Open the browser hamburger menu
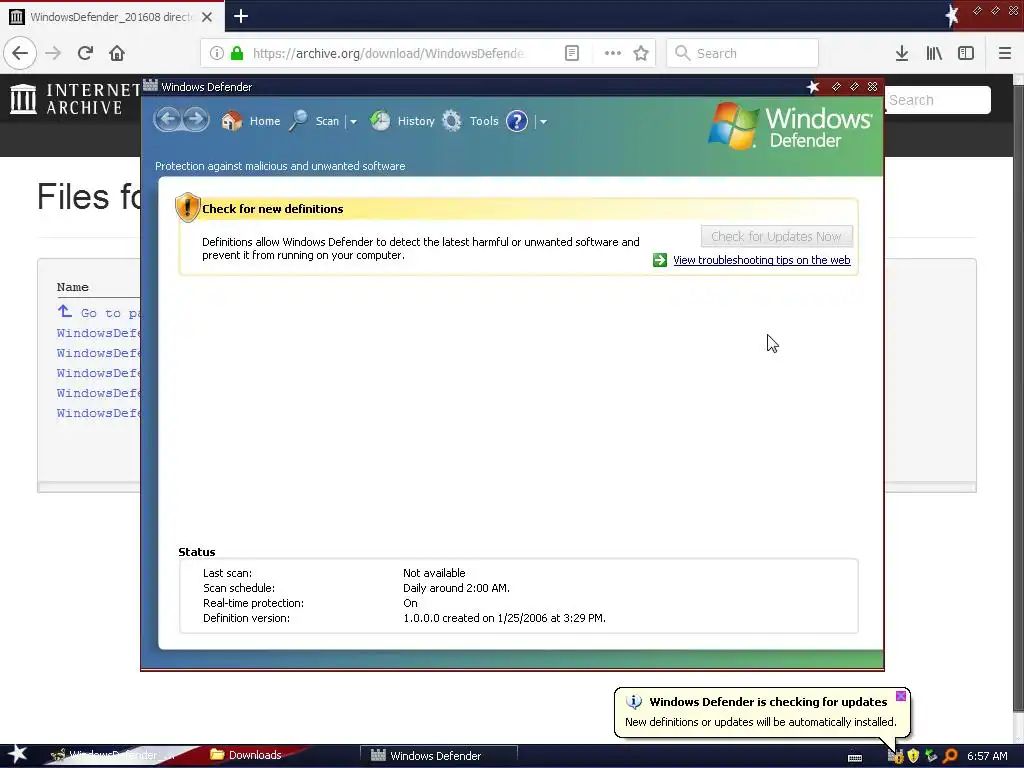This screenshot has height=768, width=1024. coord(1004,53)
